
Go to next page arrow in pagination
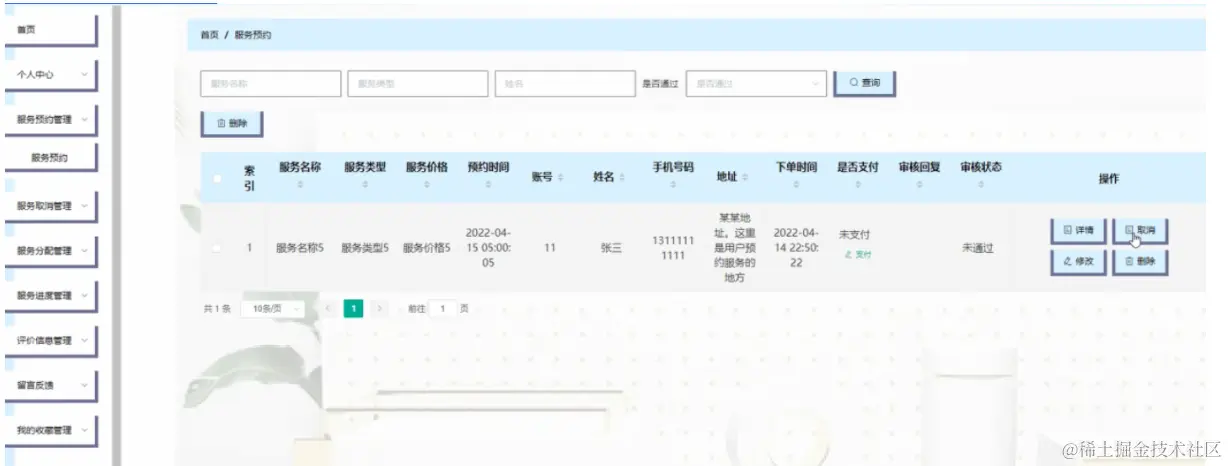coord(379,309)
